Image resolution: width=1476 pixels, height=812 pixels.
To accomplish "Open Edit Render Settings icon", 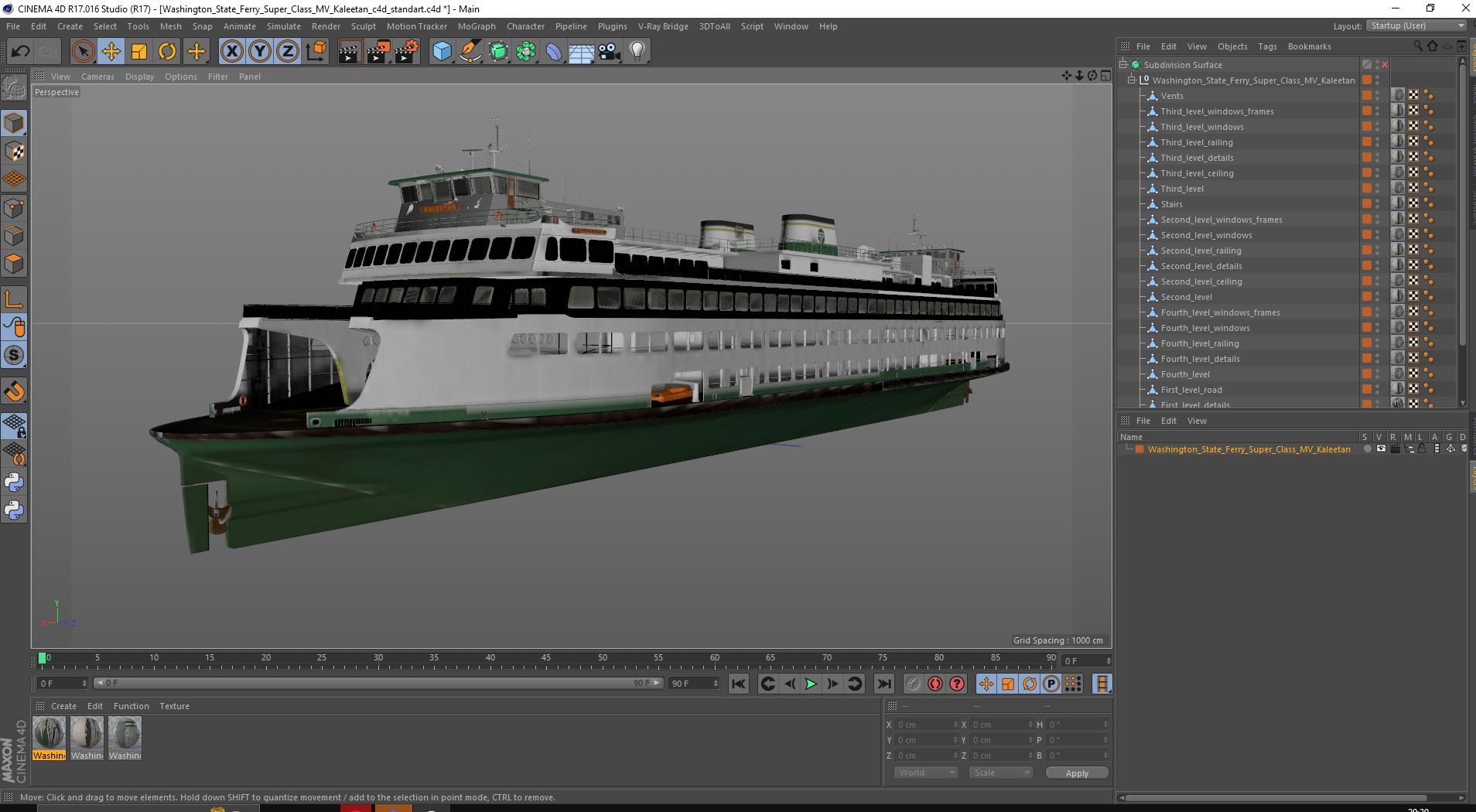I will [x=406, y=52].
